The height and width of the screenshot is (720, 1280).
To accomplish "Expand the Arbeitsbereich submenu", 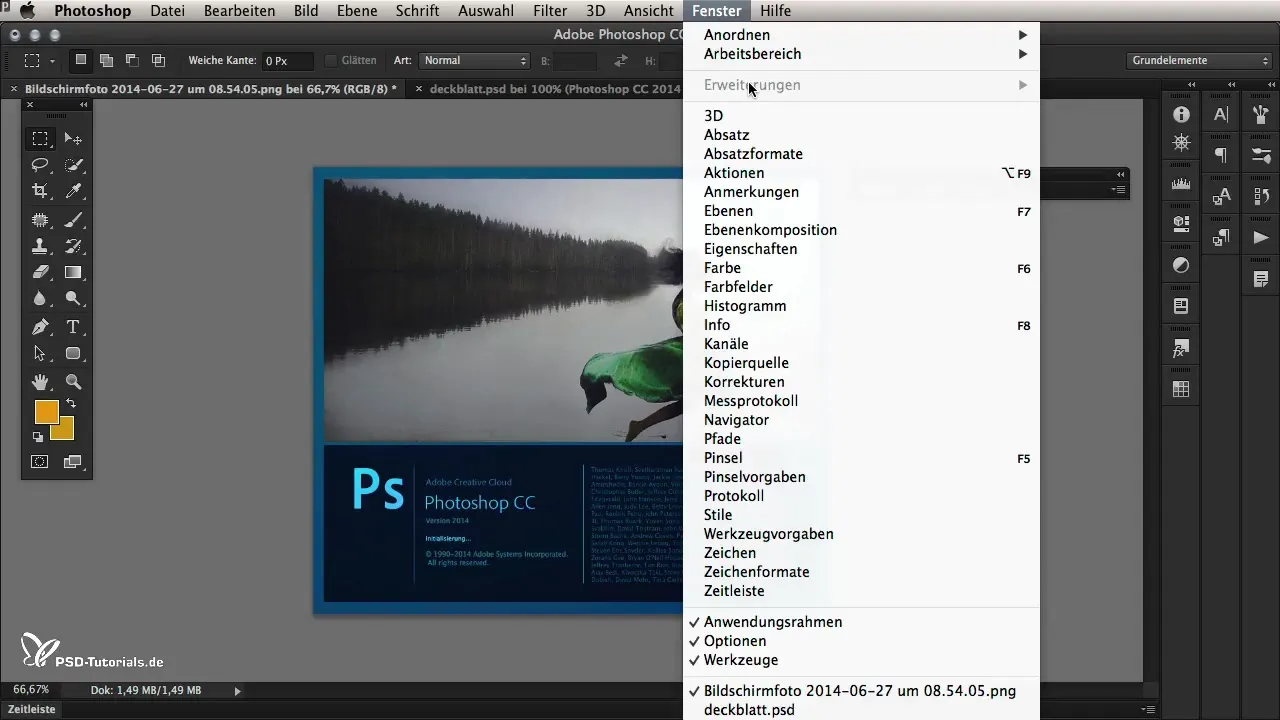I will [861, 54].
